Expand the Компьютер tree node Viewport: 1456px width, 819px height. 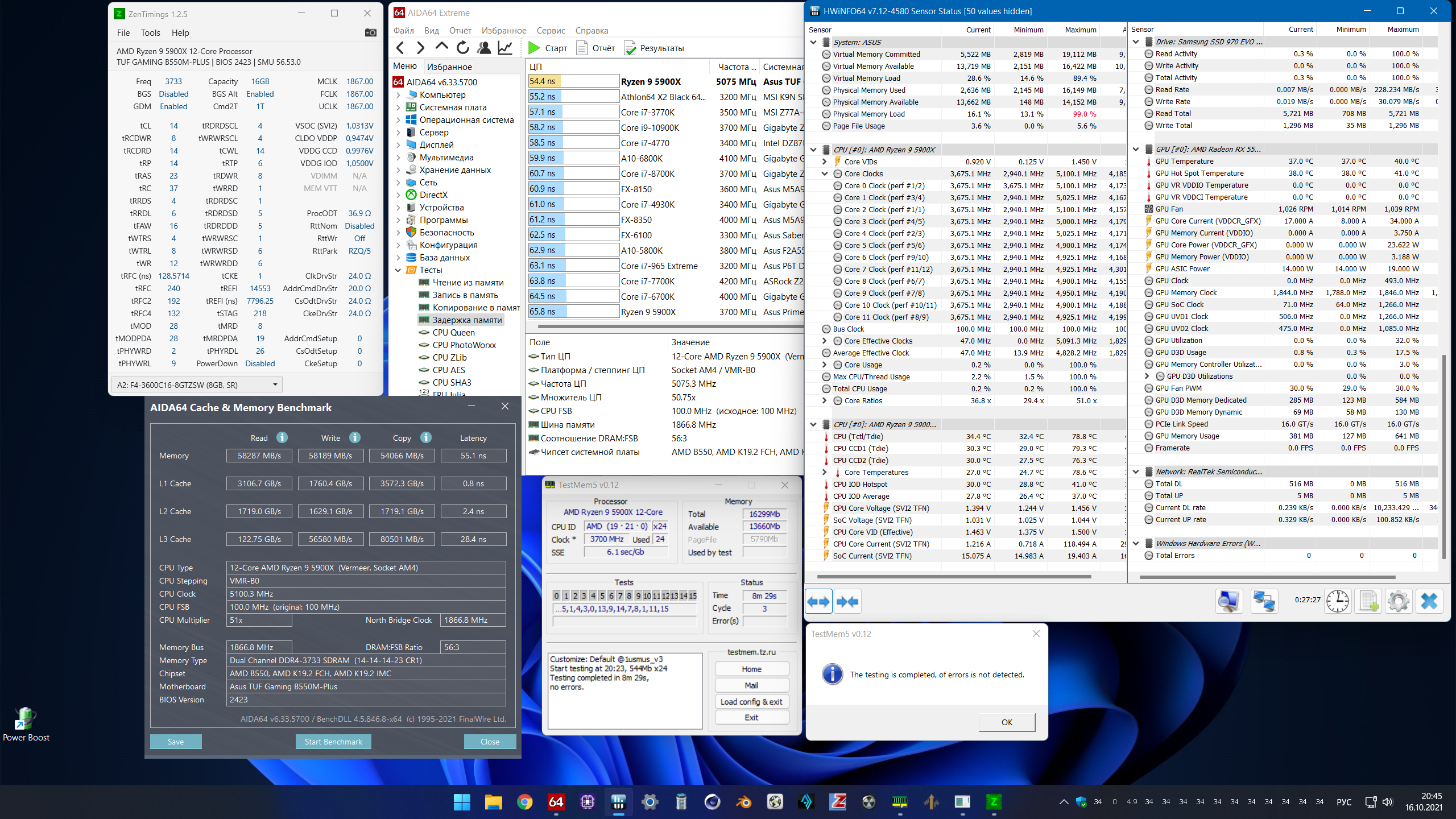coord(399,95)
